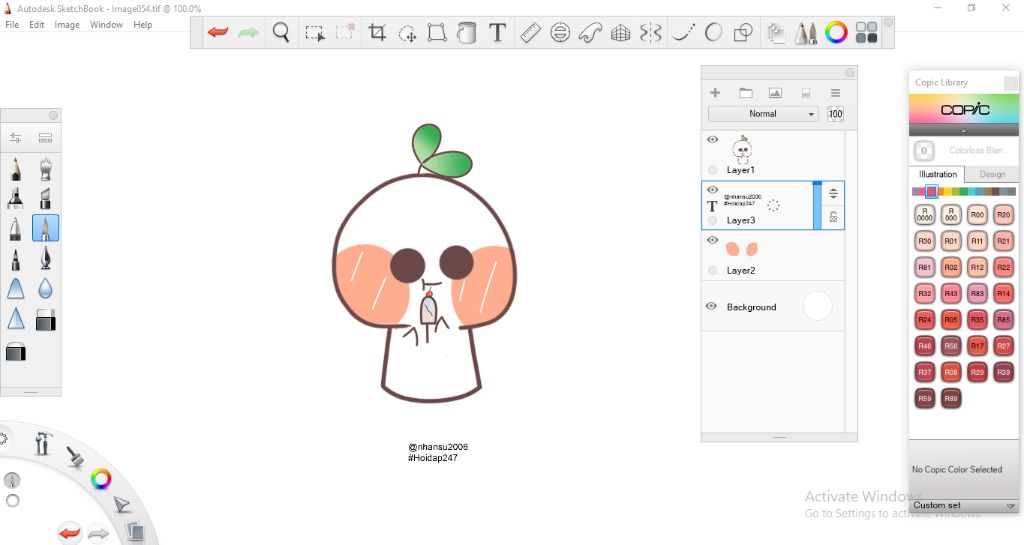The image size is (1024, 545).
Task: Open the layer panel hamburger menu
Action: [x=835, y=93]
